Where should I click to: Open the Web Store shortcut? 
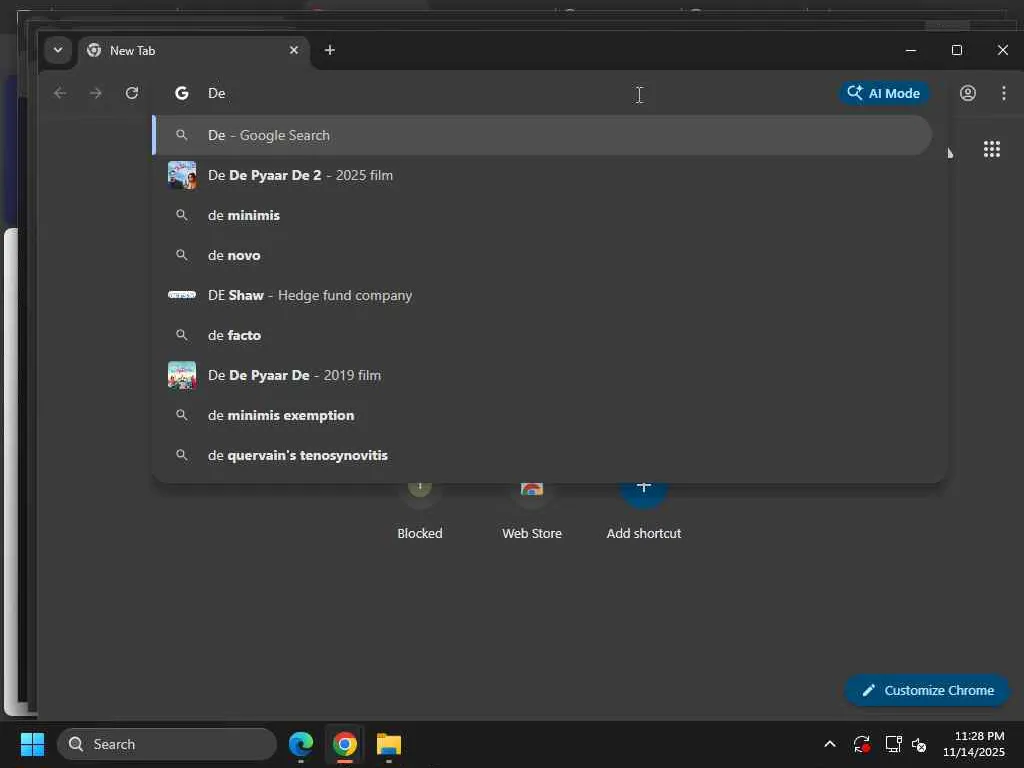532,513
